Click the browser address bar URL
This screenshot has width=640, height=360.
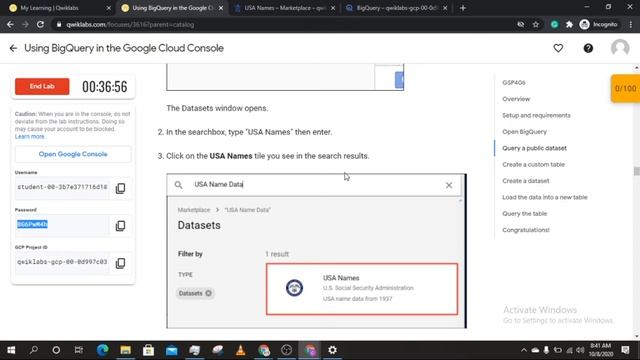pos(130,24)
